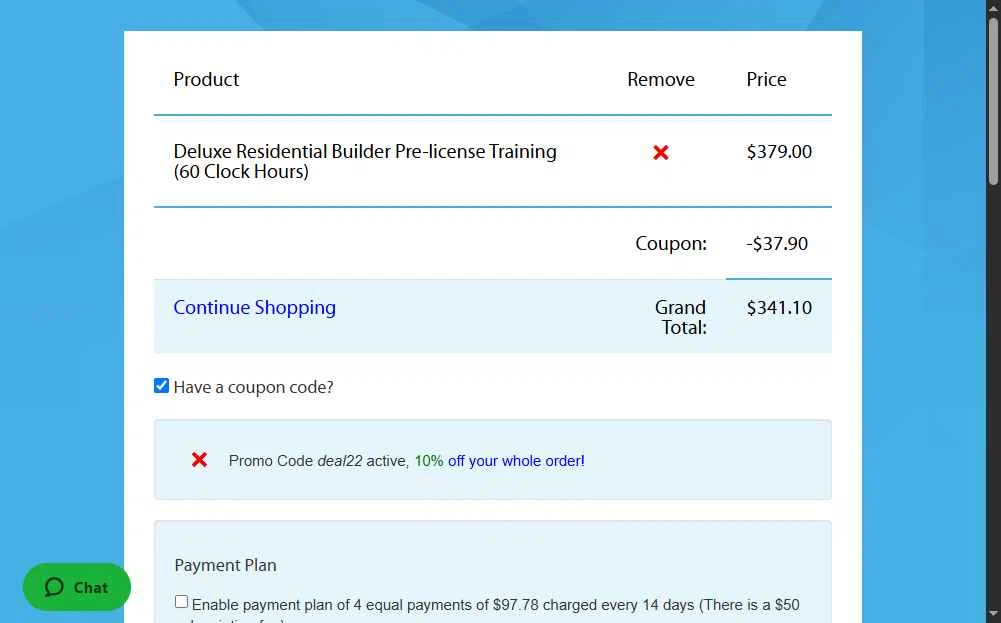The image size is (1001, 623).
Task: Remove the deal22 promo code
Action: tap(199, 460)
